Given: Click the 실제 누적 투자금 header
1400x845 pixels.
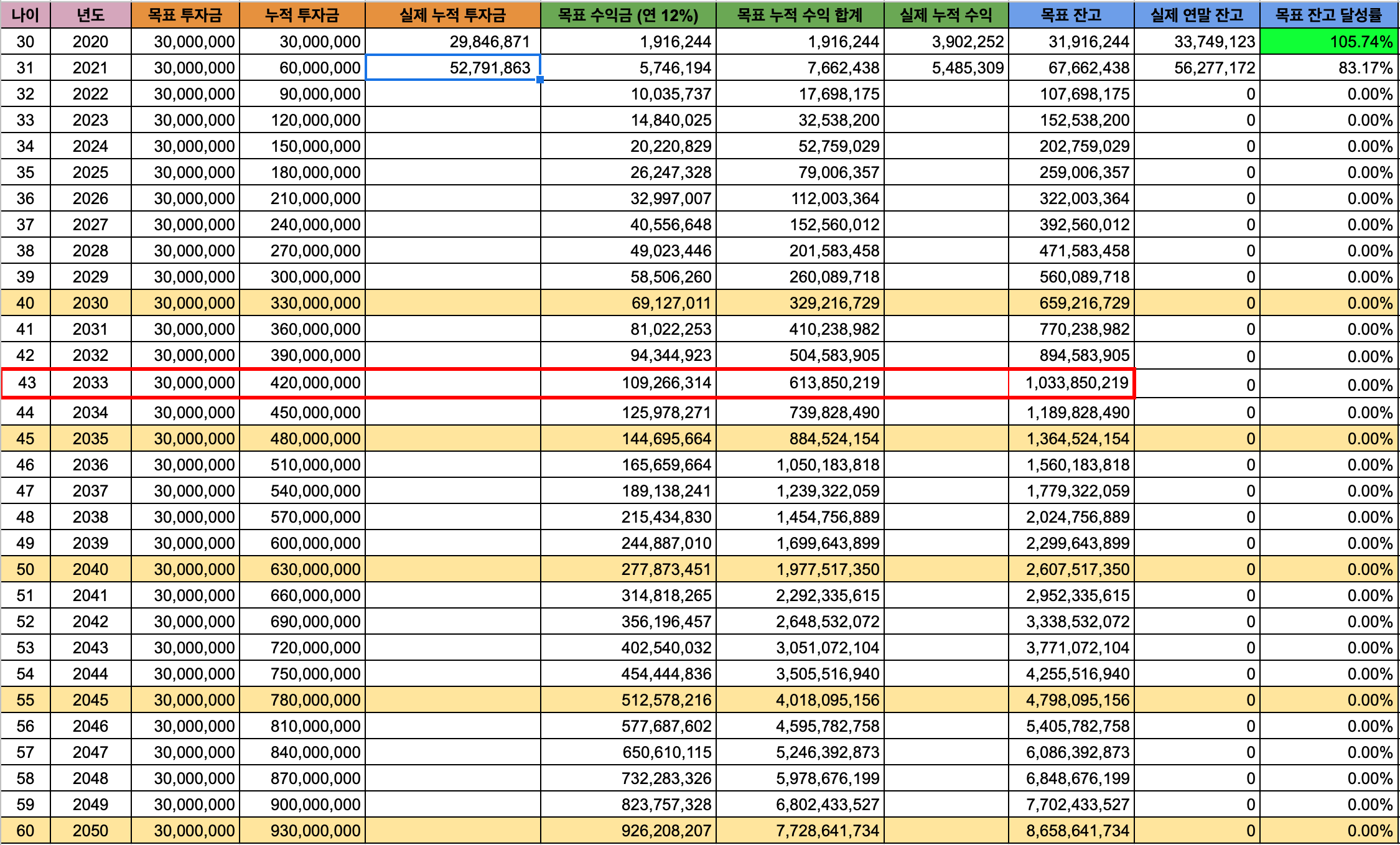Looking at the screenshot, I should (x=453, y=14).
